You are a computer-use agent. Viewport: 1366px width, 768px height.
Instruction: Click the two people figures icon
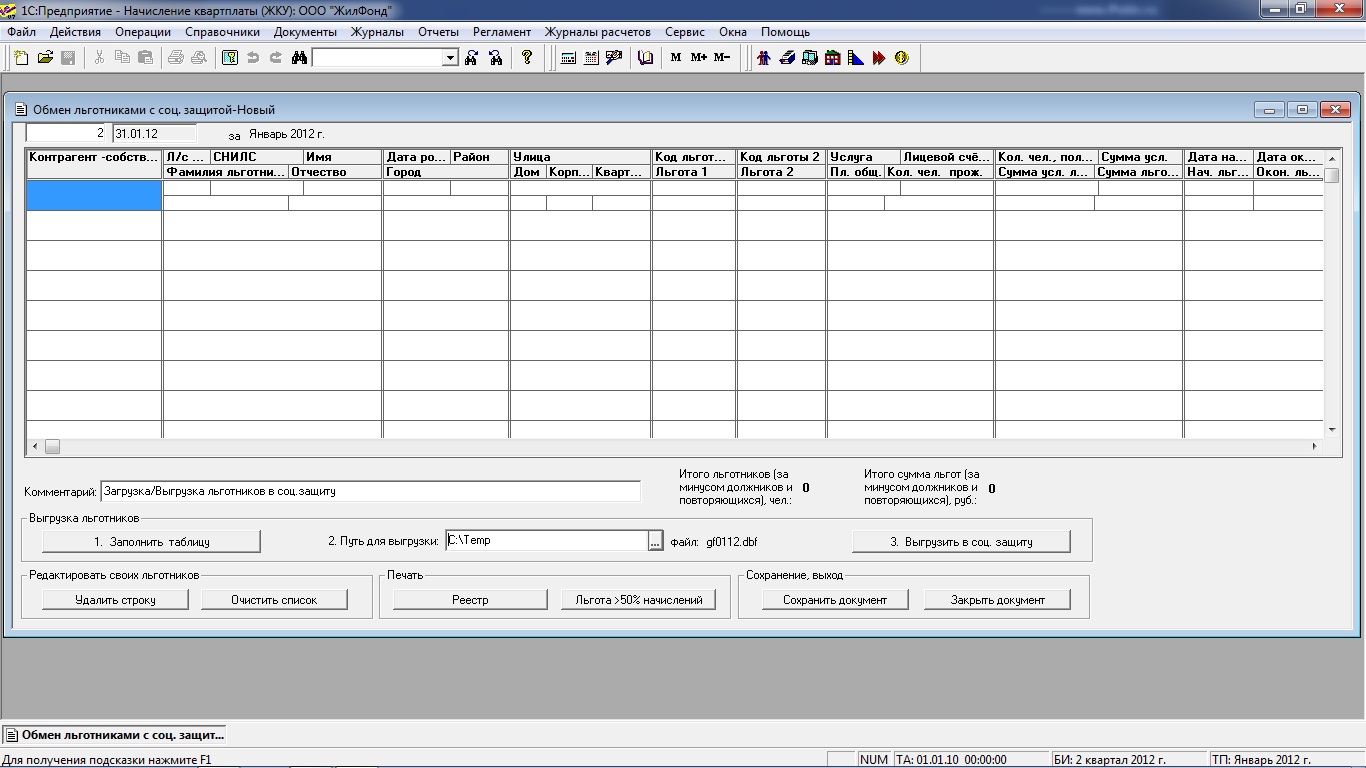click(x=764, y=58)
